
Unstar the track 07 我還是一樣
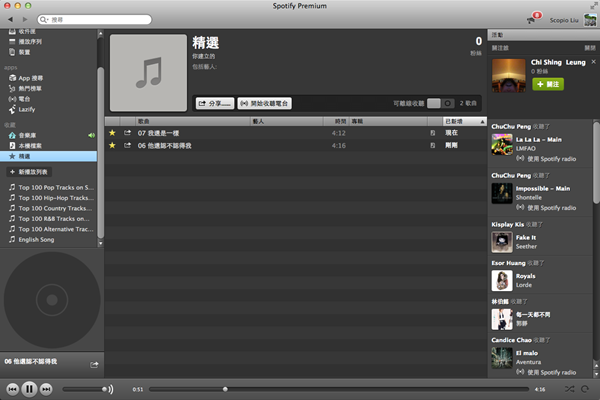112,133
